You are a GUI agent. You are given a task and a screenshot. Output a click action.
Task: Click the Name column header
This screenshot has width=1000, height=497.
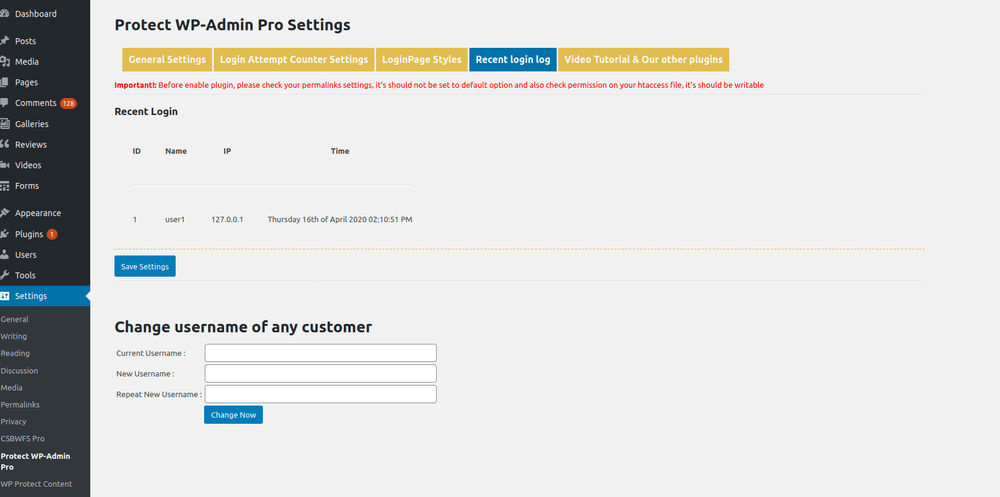point(176,151)
